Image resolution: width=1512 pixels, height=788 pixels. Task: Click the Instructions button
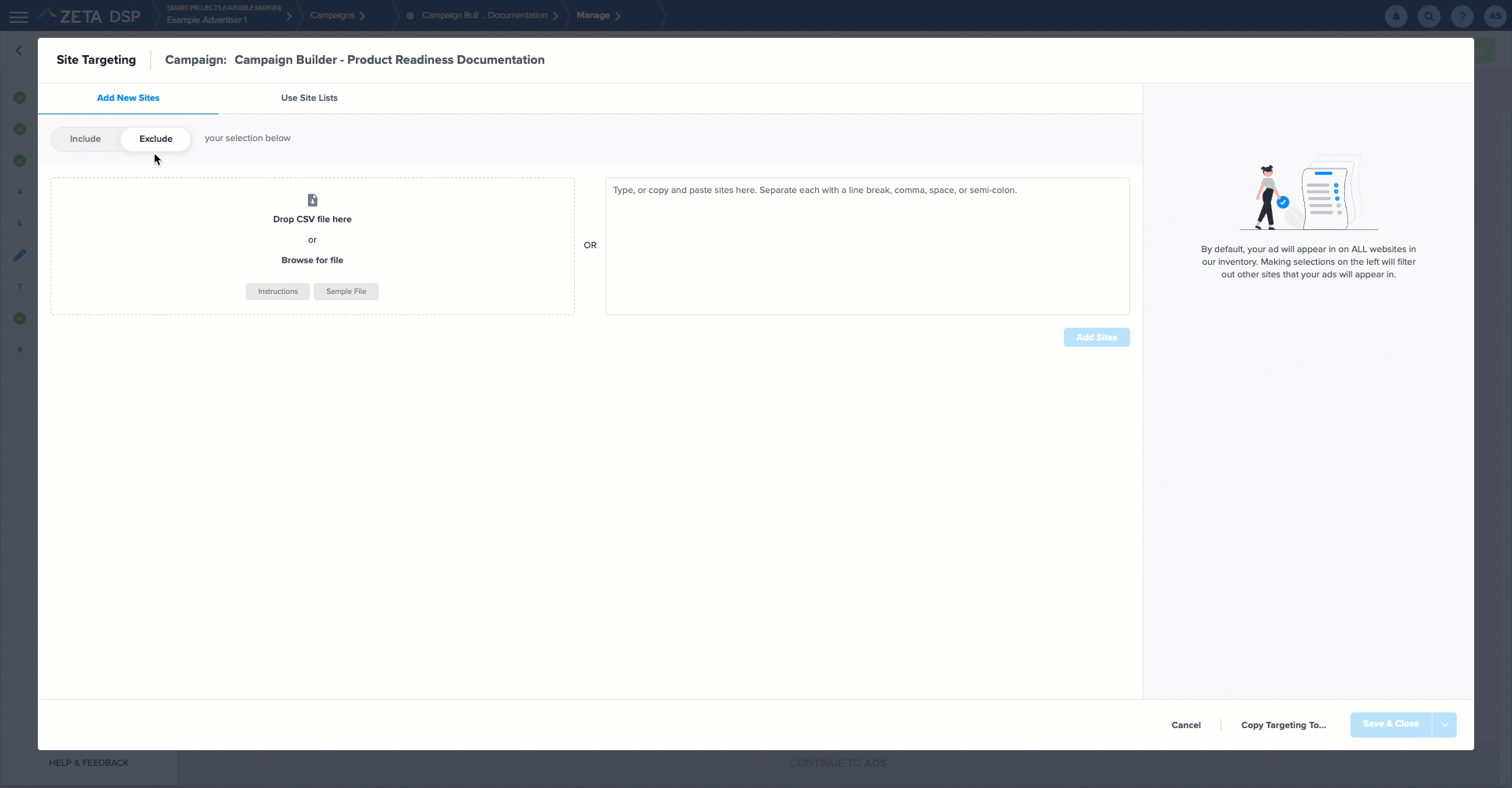pyautogui.click(x=278, y=292)
